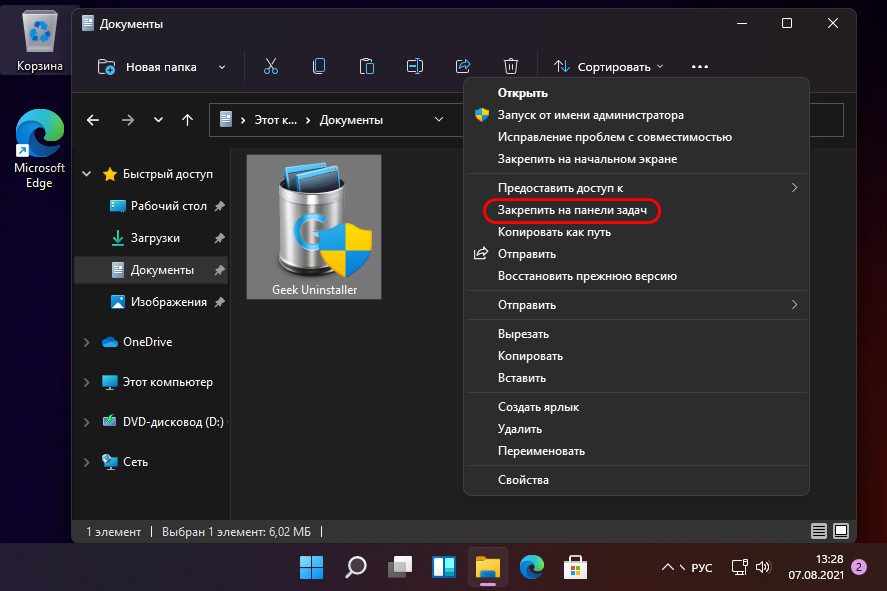Open the notification badge showing 2
Image resolution: width=887 pixels, height=591 pixels.
859,567
